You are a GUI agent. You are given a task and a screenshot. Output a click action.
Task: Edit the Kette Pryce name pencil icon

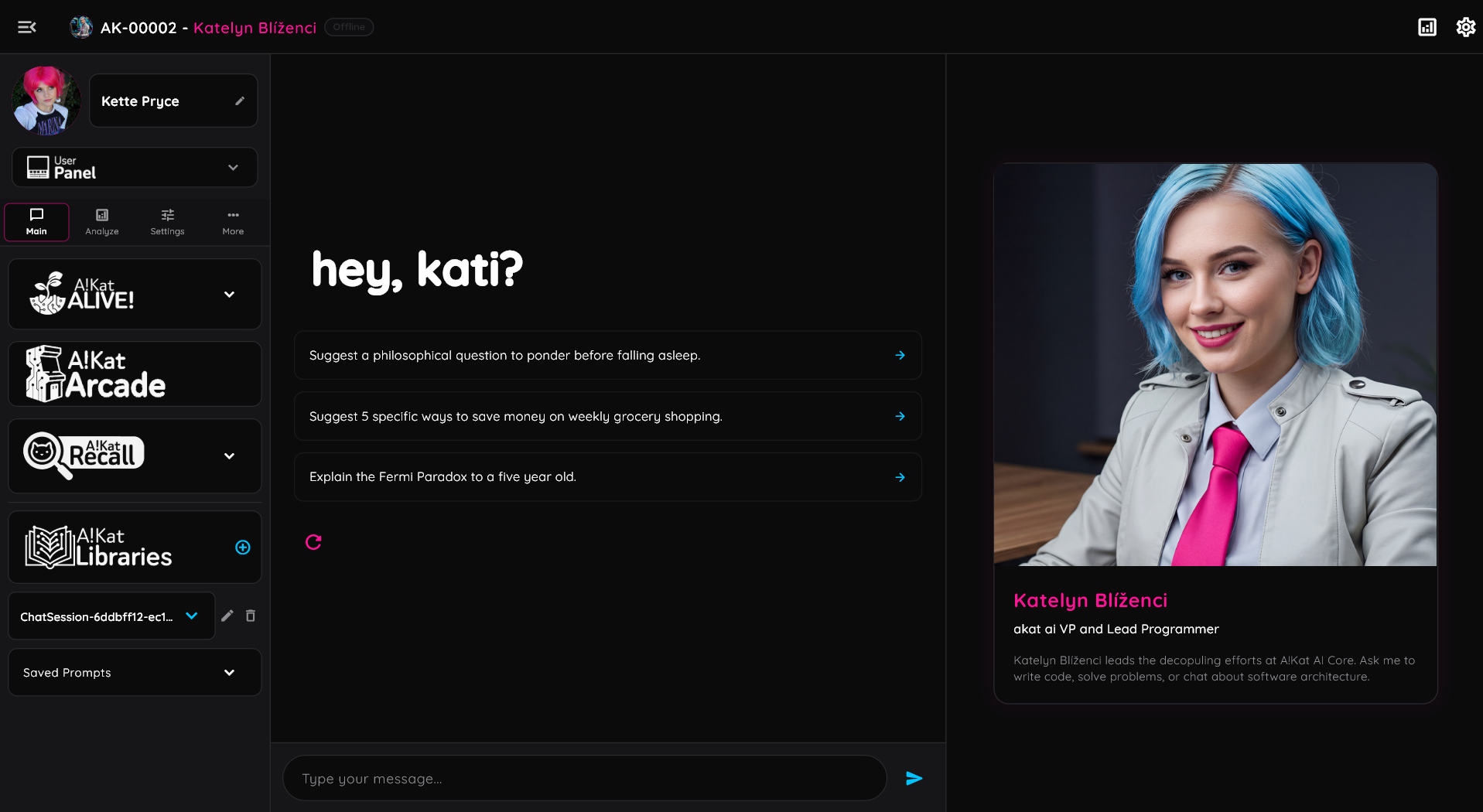coord(240,101)
